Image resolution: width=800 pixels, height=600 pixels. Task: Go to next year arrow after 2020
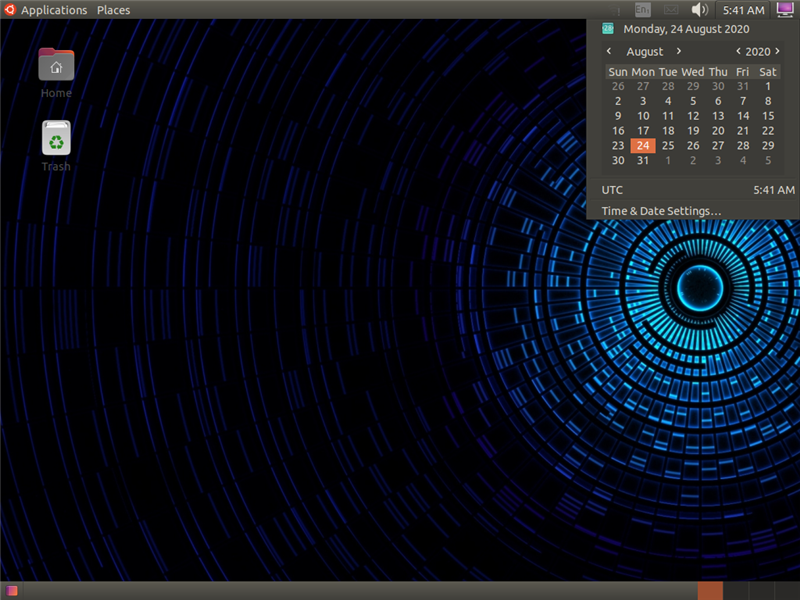pos(777,51)
